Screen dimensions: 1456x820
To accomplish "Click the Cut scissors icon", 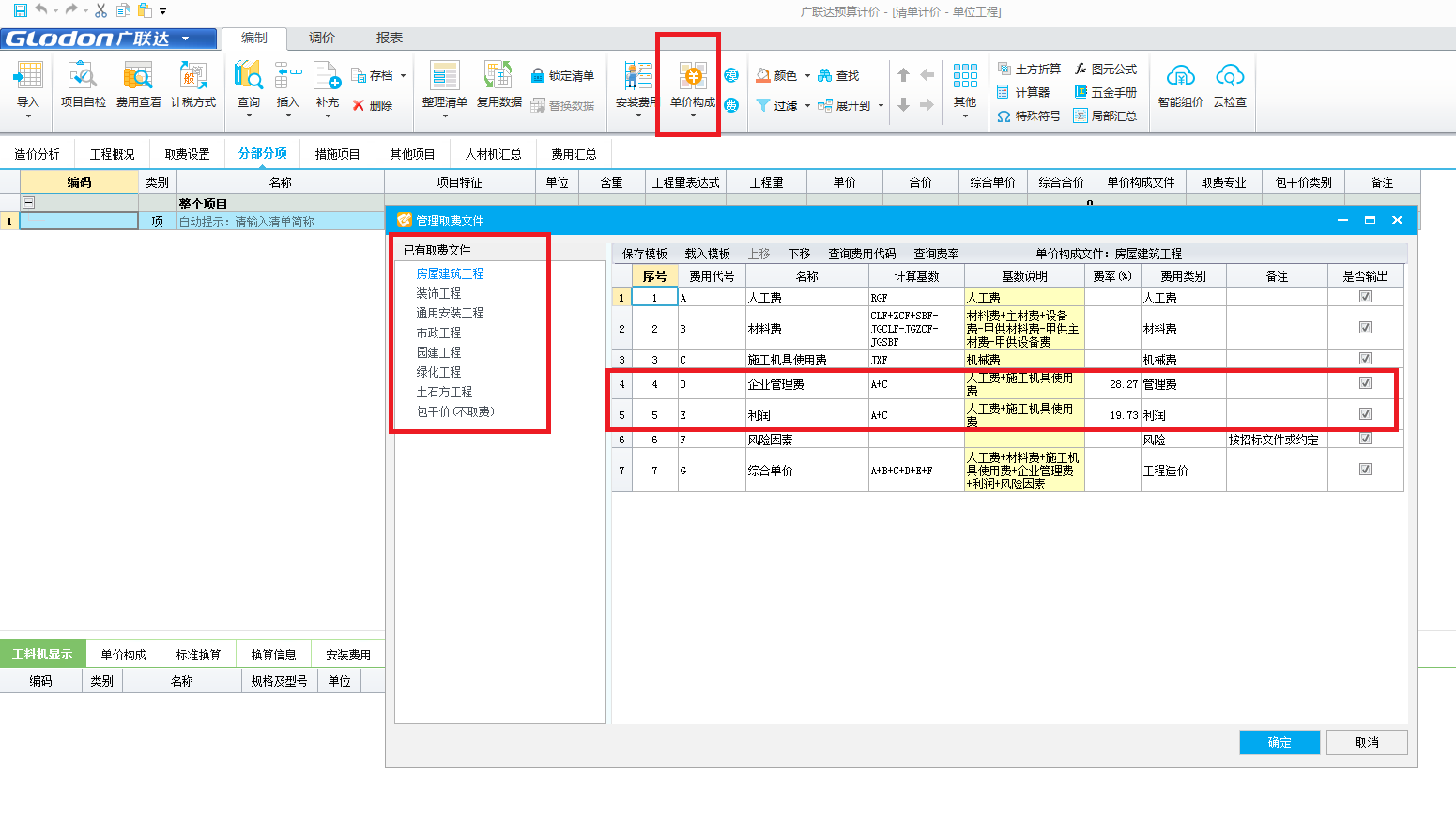I will pyautogui.click(x=100, y=10).
